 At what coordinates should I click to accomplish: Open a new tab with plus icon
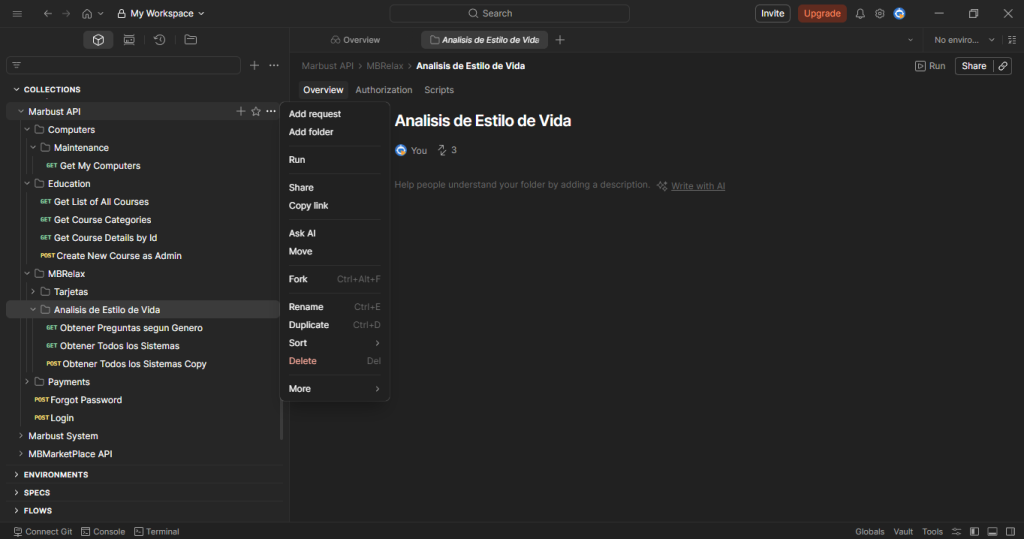[560, 40]
